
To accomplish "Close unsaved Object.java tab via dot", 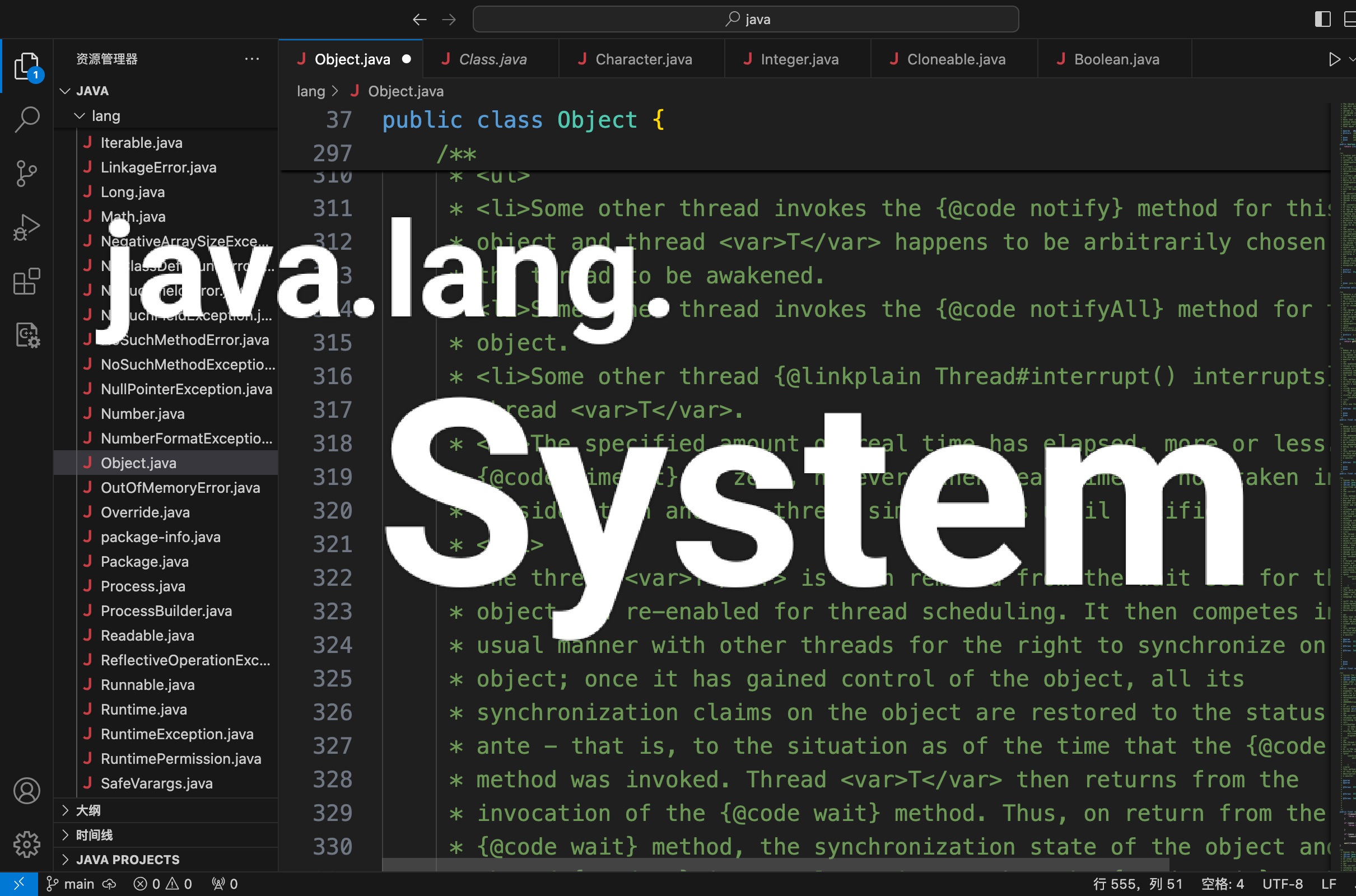I will click(x=406, y=59).
